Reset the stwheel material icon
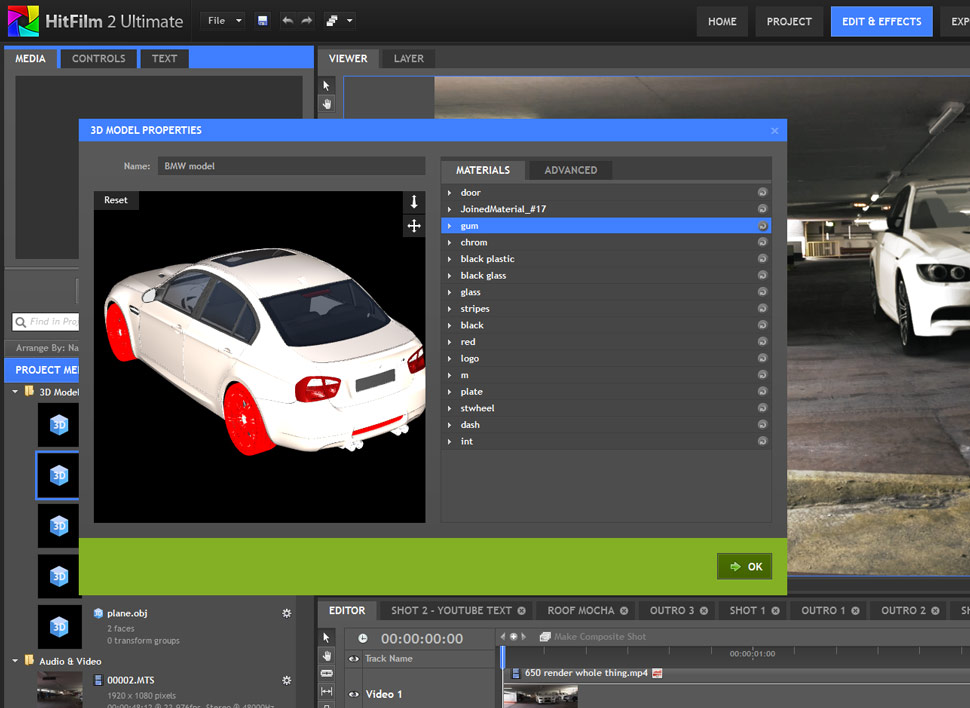The width and height of the screenshot is (970, 708). [x=762, y=408]
